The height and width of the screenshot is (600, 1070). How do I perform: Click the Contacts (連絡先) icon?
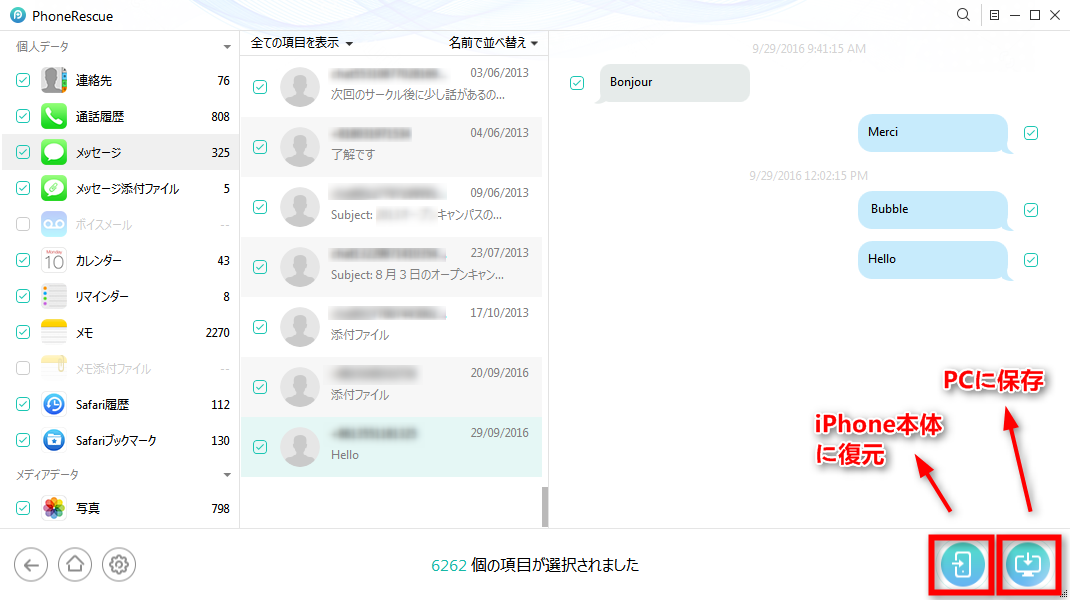coord(54,81)
